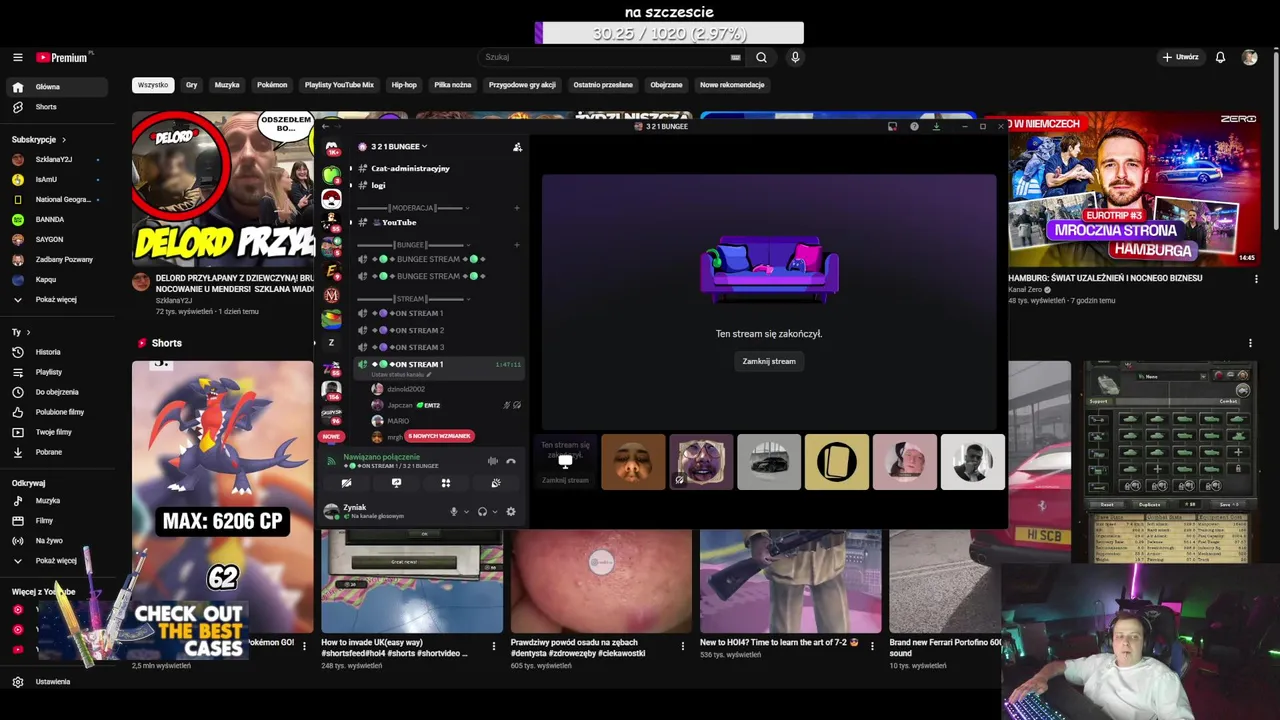Expand Subskrypcje section in YouTube sidebar
The image size is (1280, 720).
click(x=39, y=140)
